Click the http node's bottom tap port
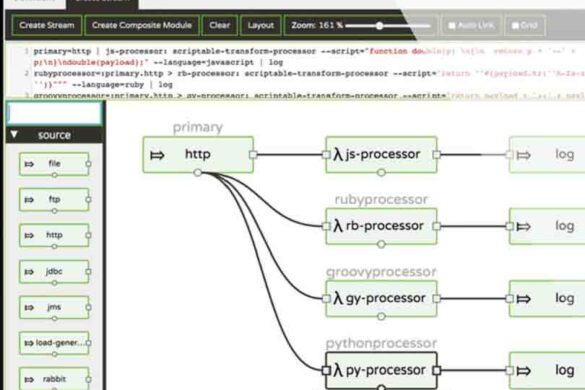The image size is (585, 390). click(198, 172)
